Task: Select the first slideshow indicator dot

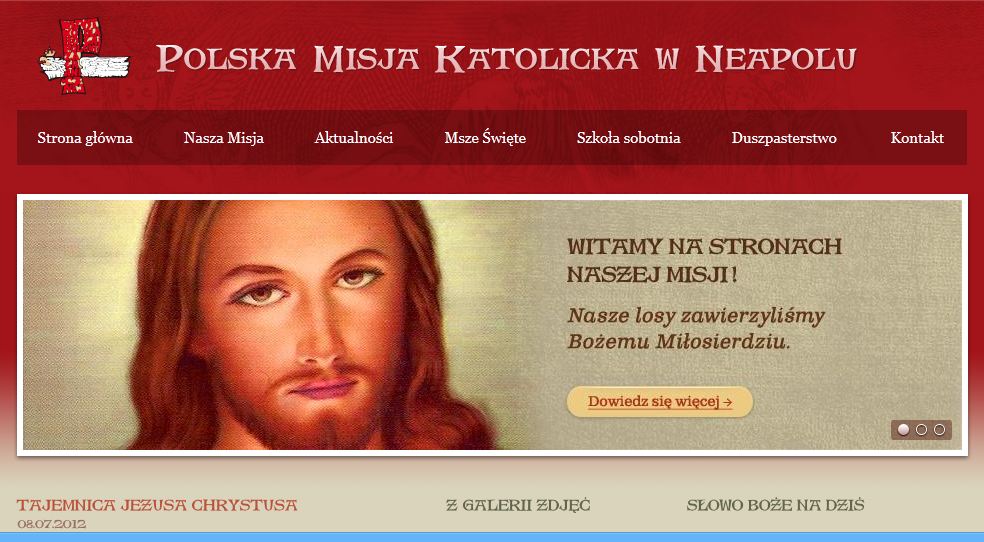Action: [x=903, y=430]
